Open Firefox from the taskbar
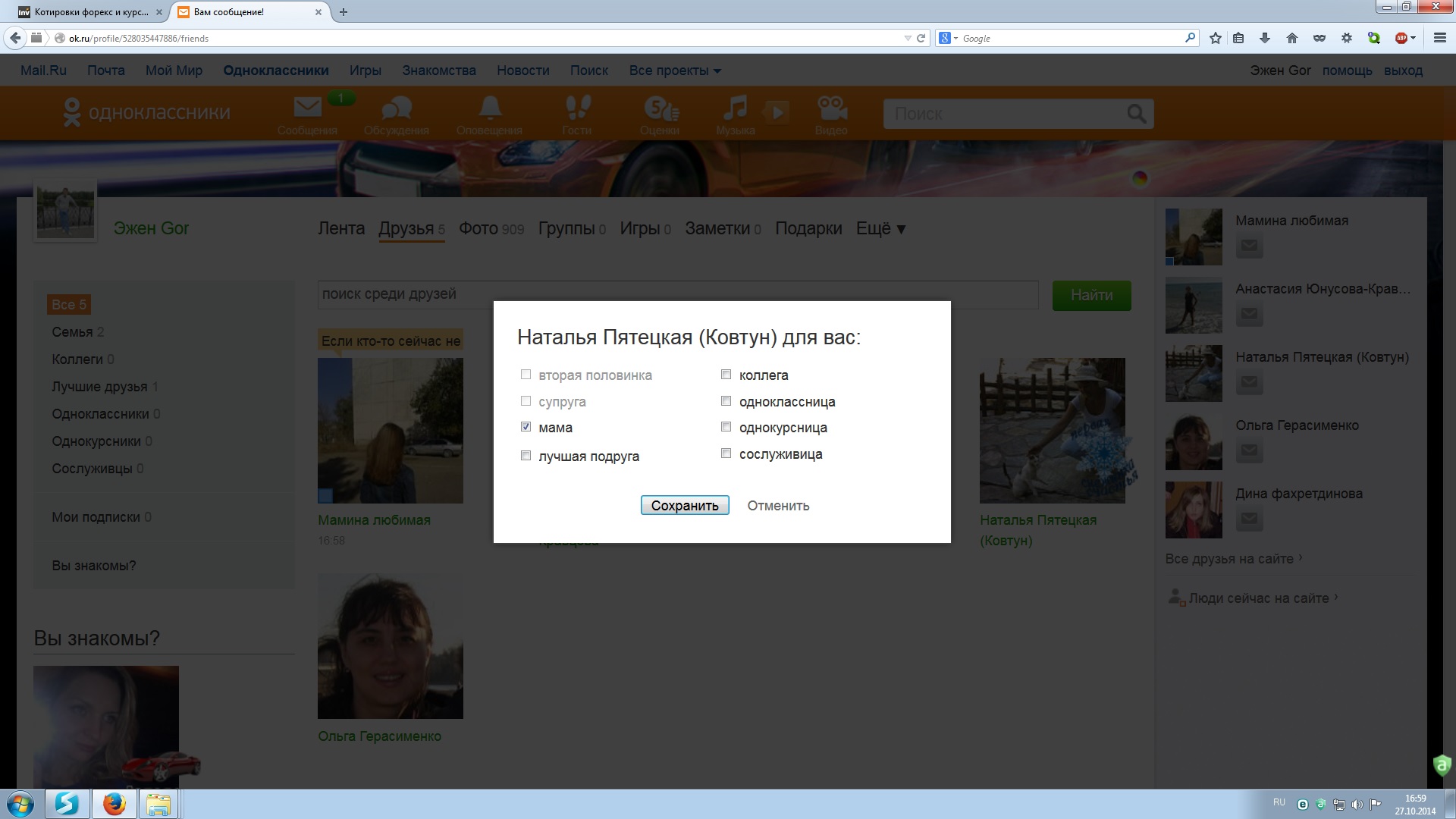Image resolution: width=1456 pixels, height=819 pixels. [115, 804]
